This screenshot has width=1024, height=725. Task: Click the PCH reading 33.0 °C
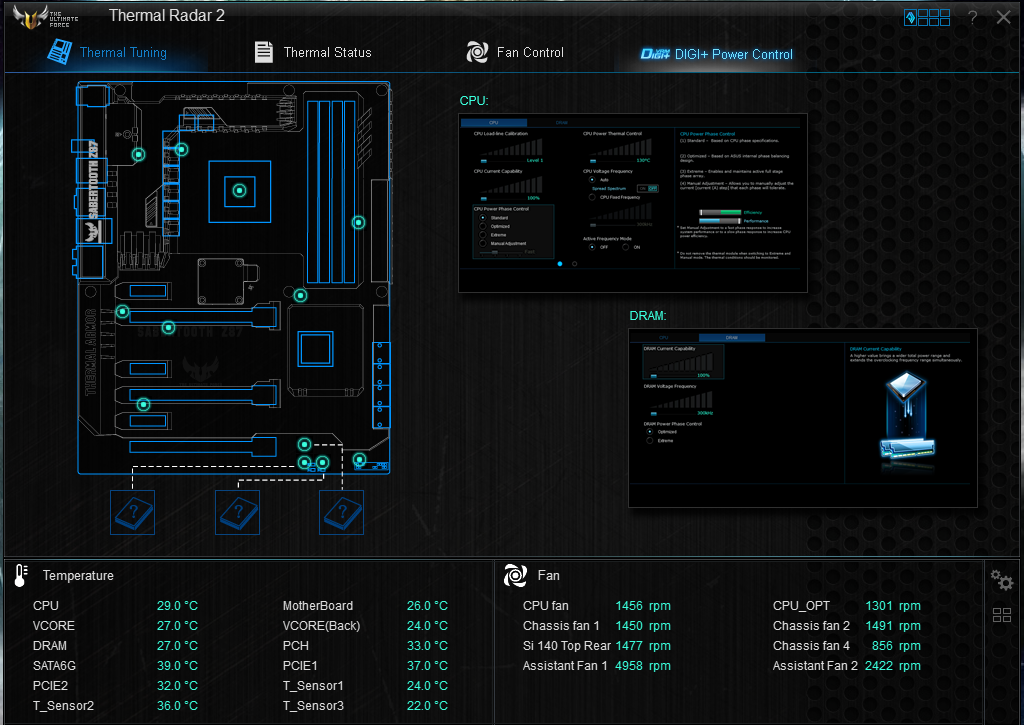click(427, 645)
